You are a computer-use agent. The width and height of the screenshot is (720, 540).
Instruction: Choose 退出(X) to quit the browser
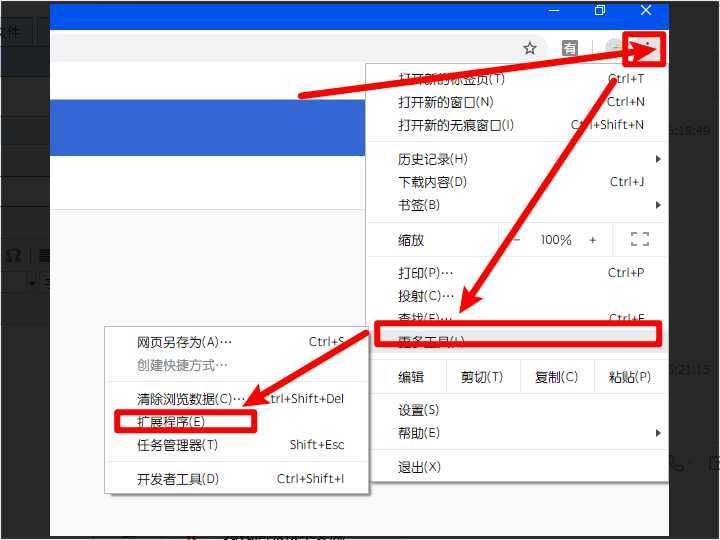(x=517, y=467)
